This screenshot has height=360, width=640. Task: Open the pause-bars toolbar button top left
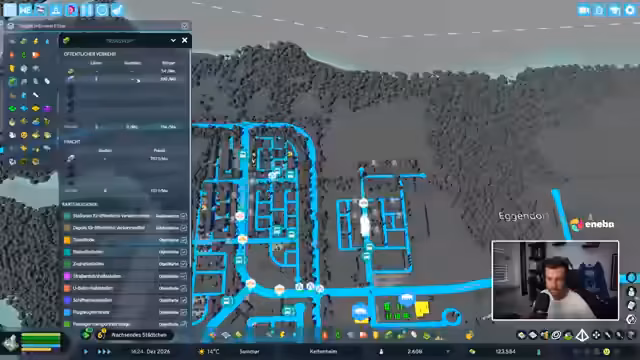click(87, 10)
